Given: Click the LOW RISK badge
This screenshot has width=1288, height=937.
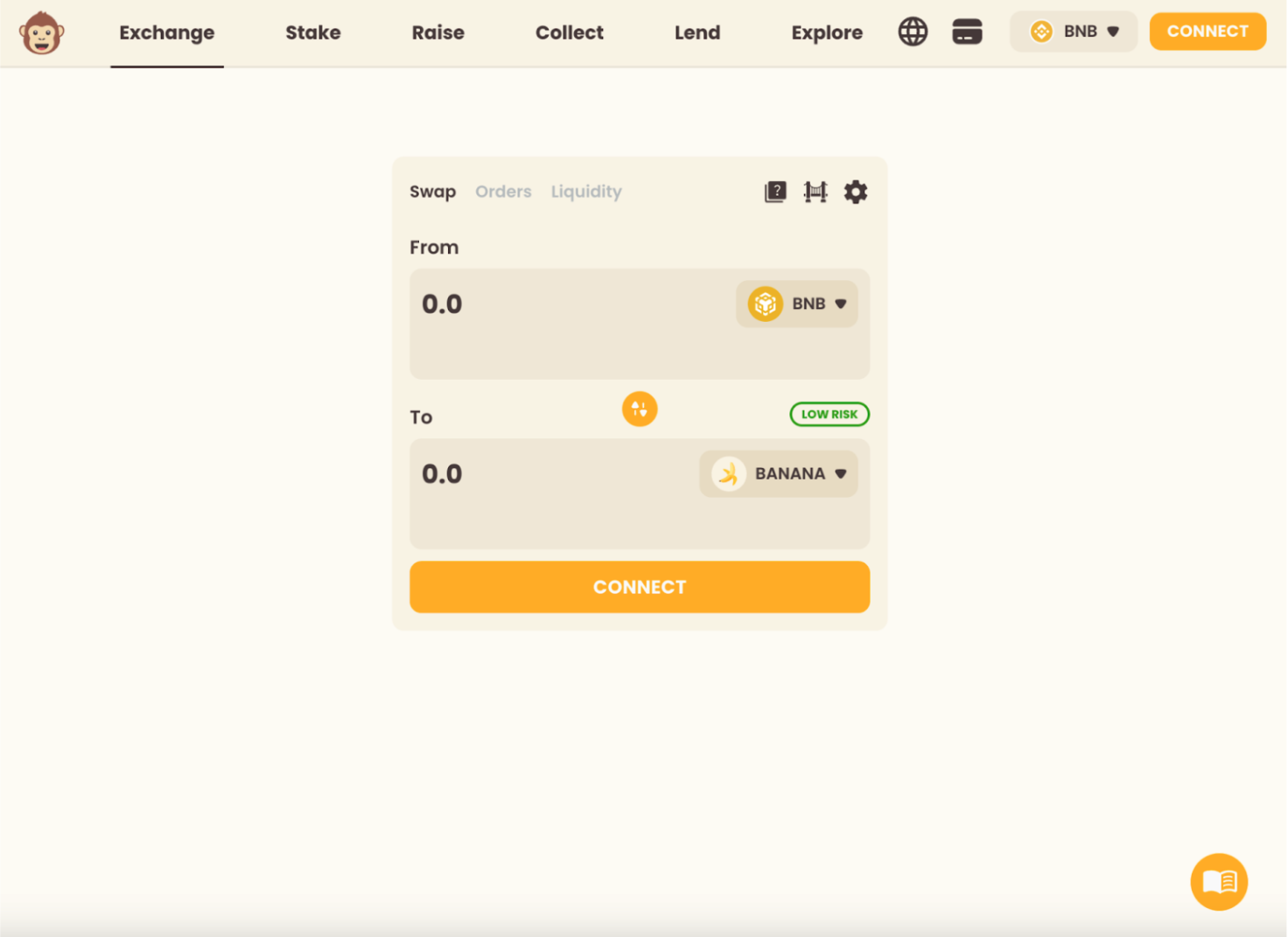Looking at the screenshot, I should click(x=829, y=414).
